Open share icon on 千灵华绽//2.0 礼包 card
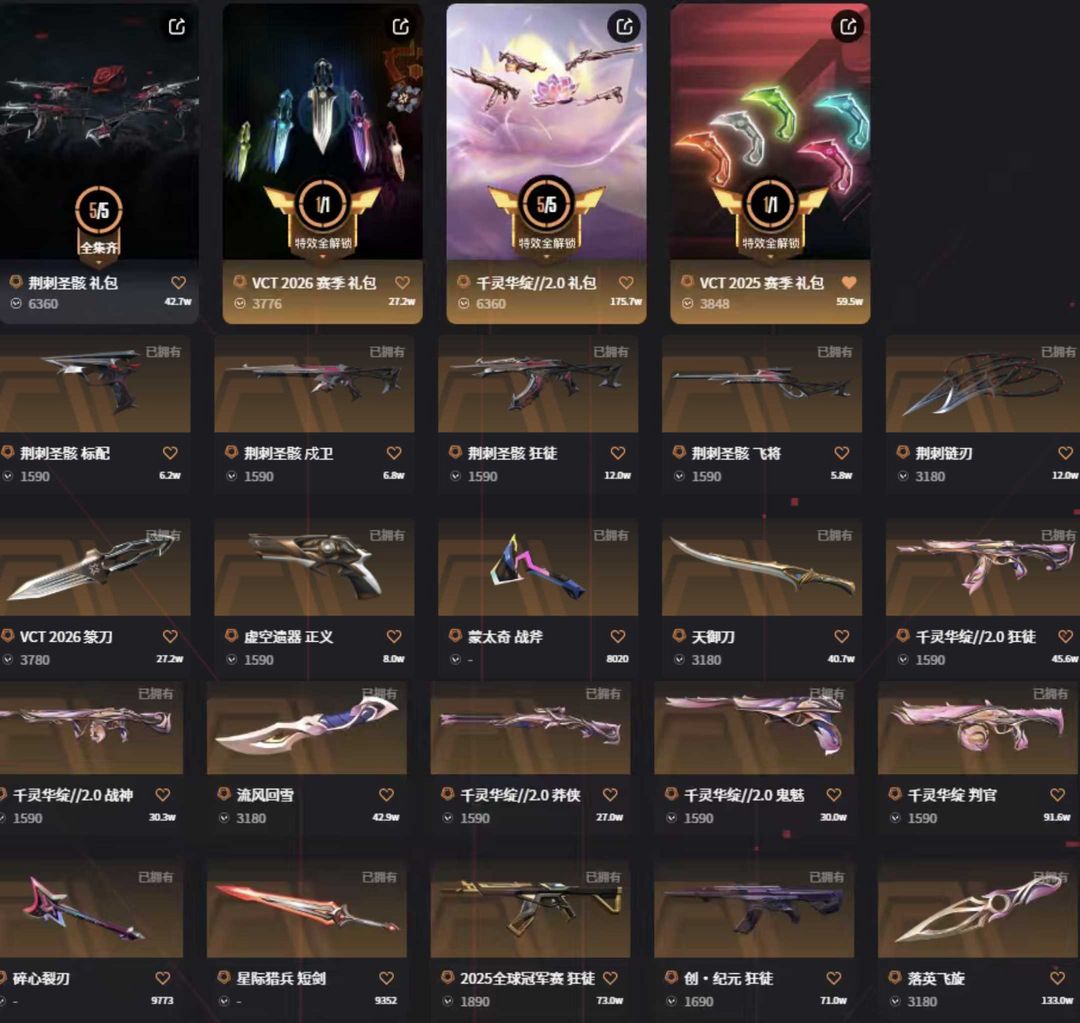 click(624, 27)
